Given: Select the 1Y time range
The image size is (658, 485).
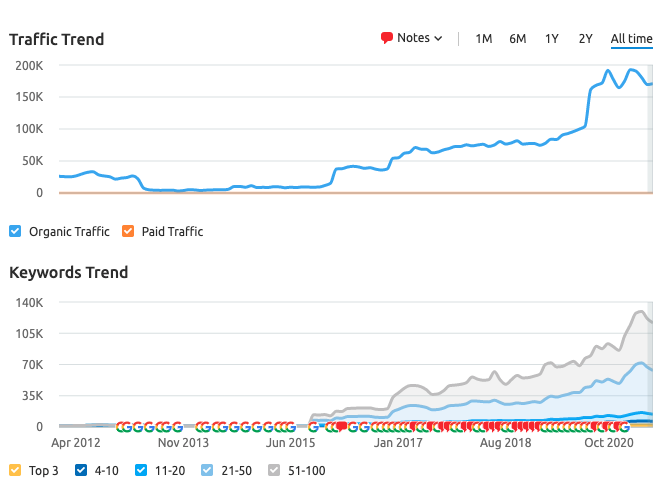Looking at the screenshot, I should (551, 39).
